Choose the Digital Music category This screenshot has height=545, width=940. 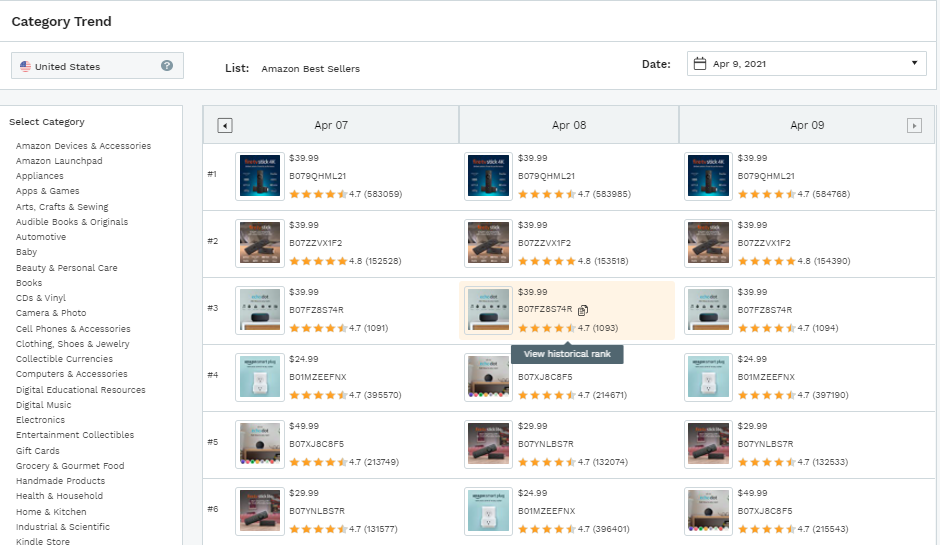[43, 405]
